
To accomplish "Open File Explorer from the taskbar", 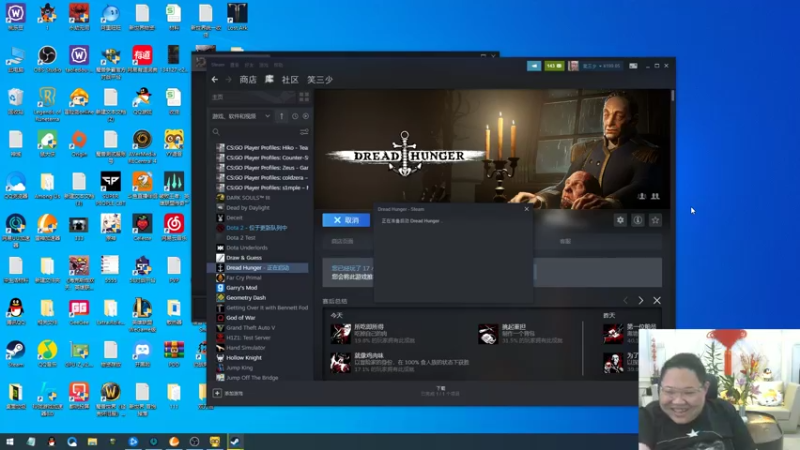I will 92,442.
